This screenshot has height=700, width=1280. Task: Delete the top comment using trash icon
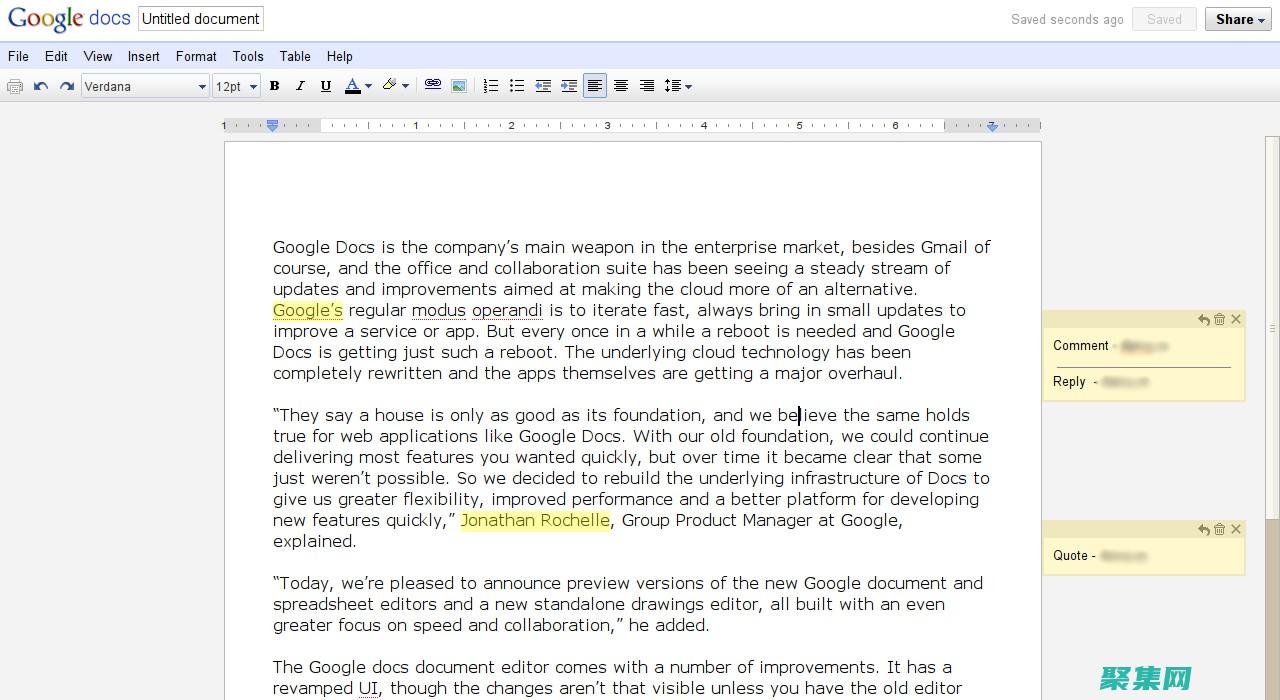pyautogui.click(x=1219, y=320)
